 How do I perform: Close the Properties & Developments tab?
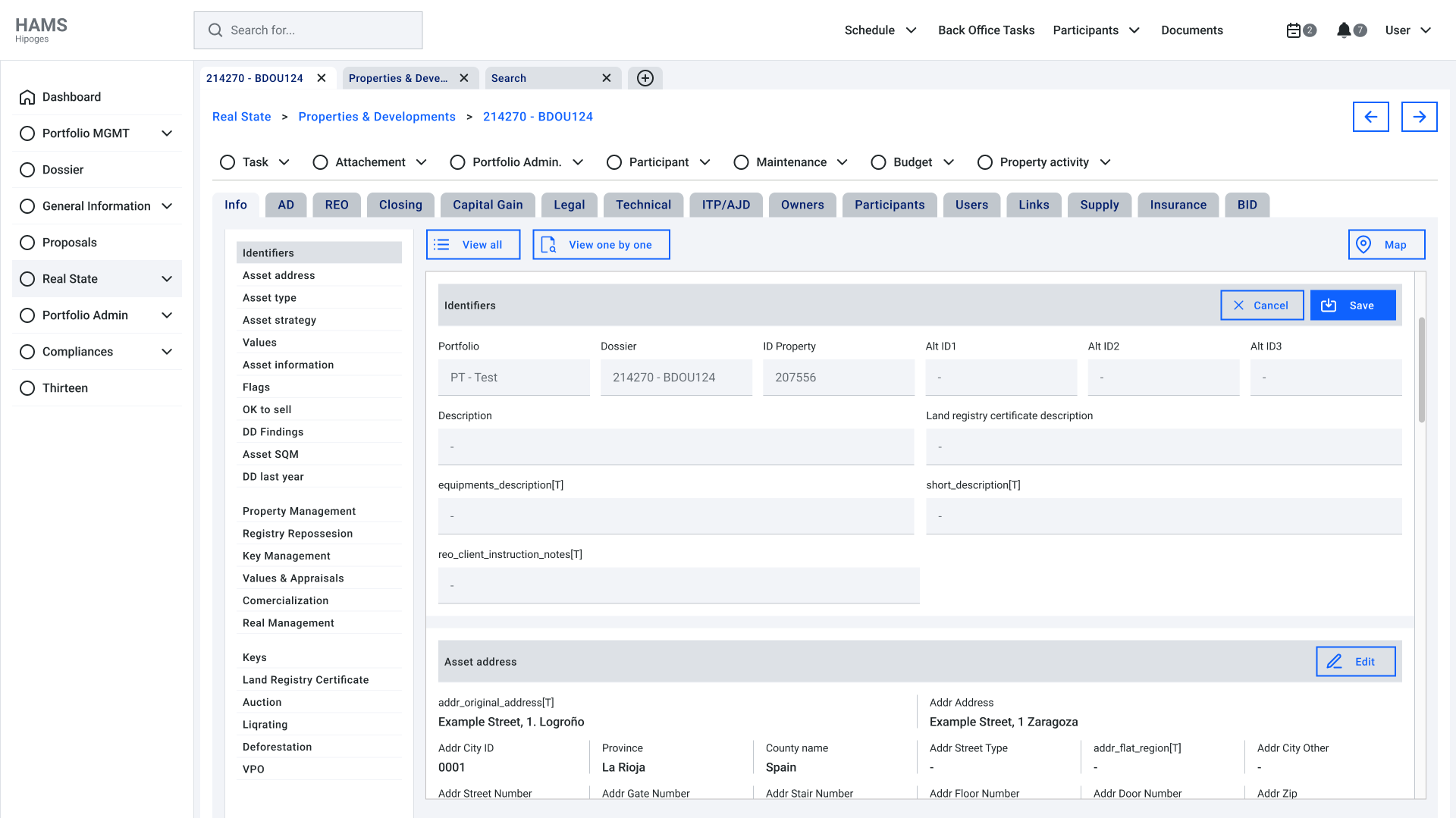[x=464, y=78]
